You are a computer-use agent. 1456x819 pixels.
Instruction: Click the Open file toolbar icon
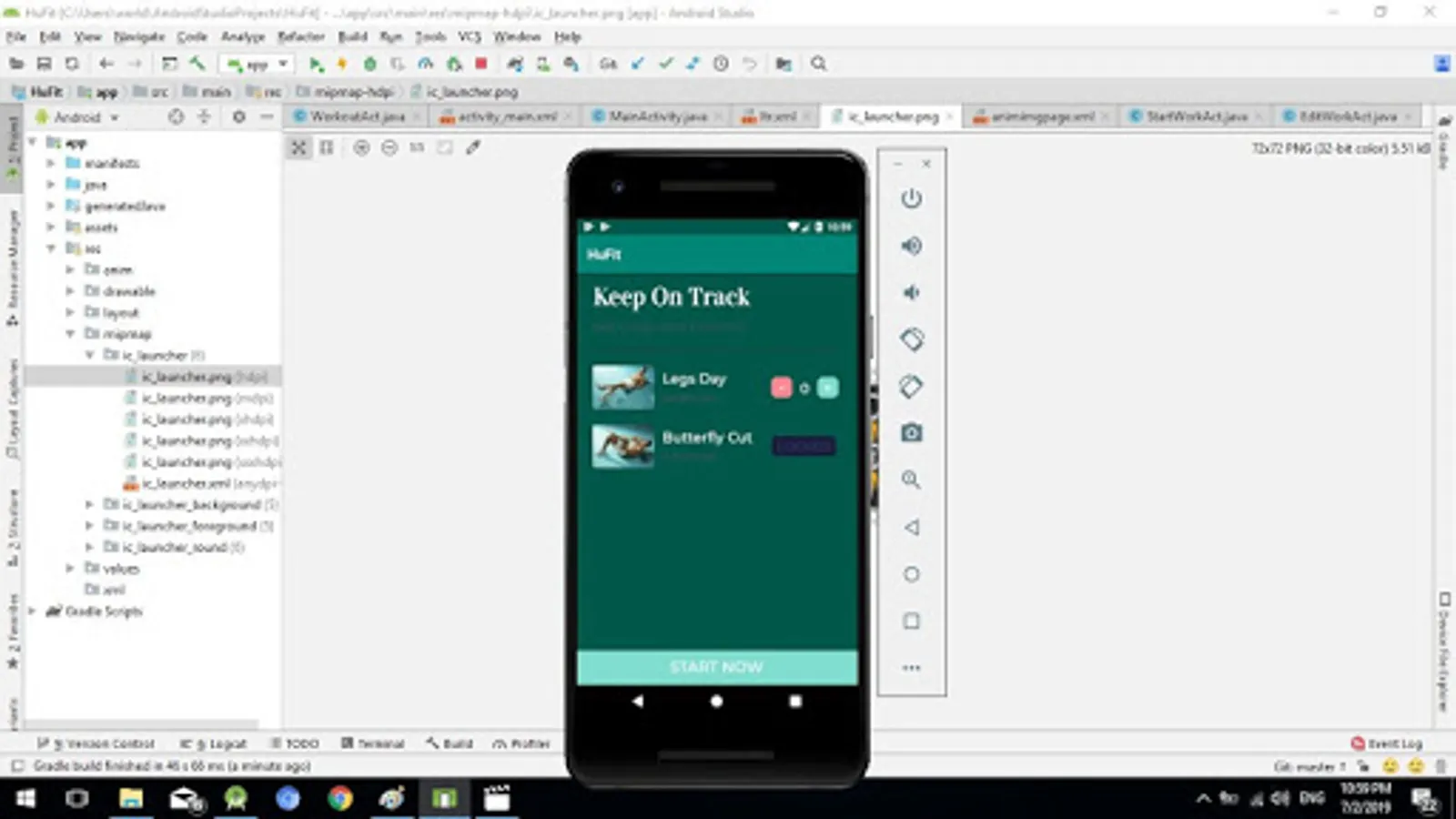[16, 64]
